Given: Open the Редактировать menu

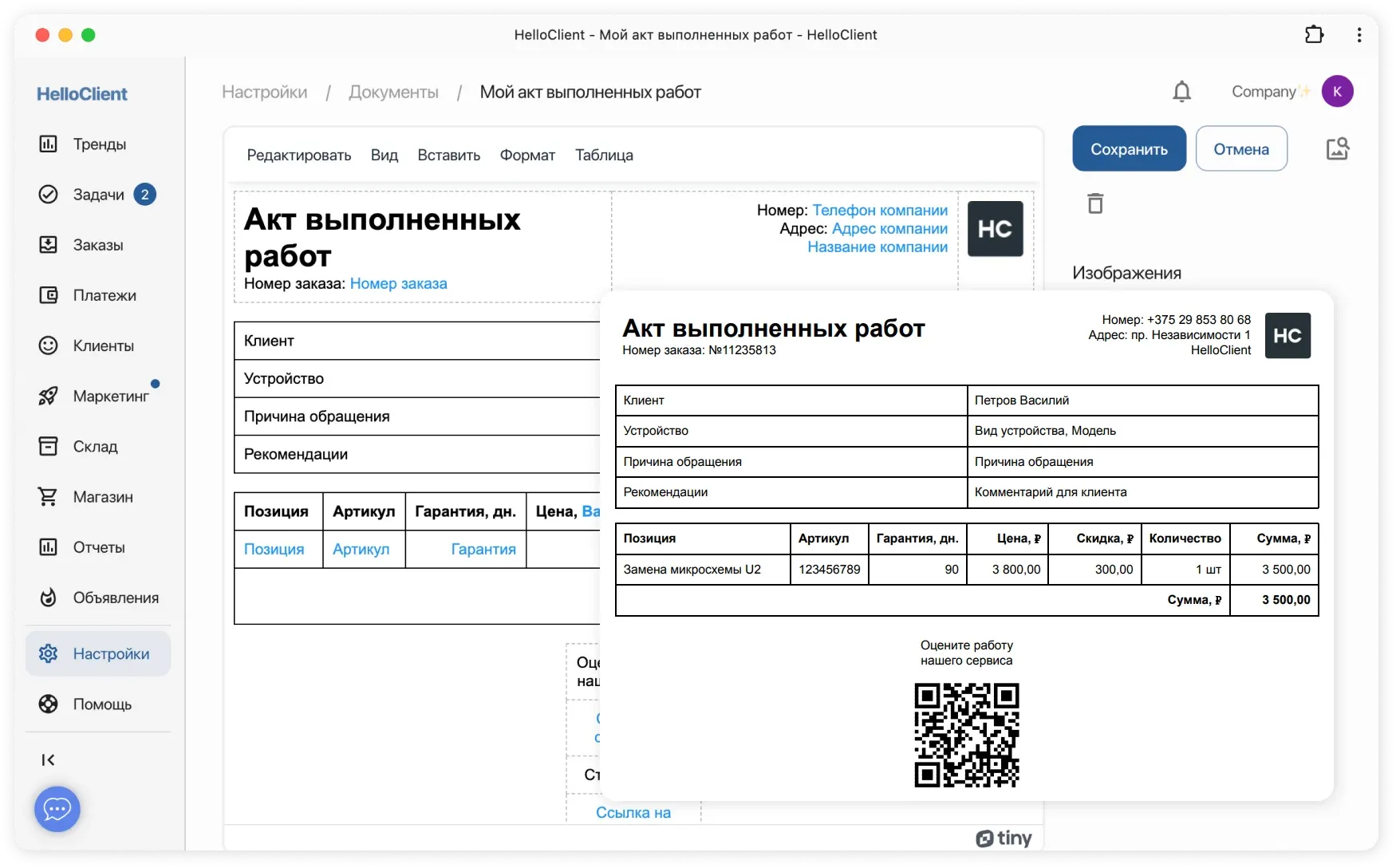Looking at the screenshot, I should point(299,155).
